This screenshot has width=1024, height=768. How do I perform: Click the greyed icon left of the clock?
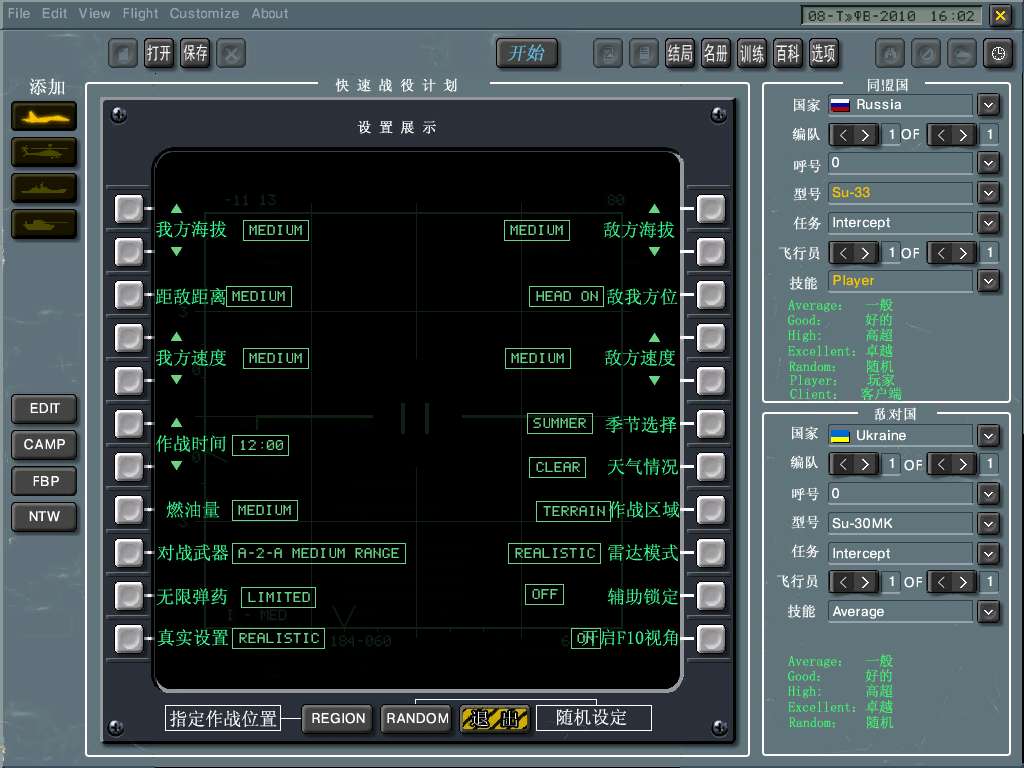[962, 54]
